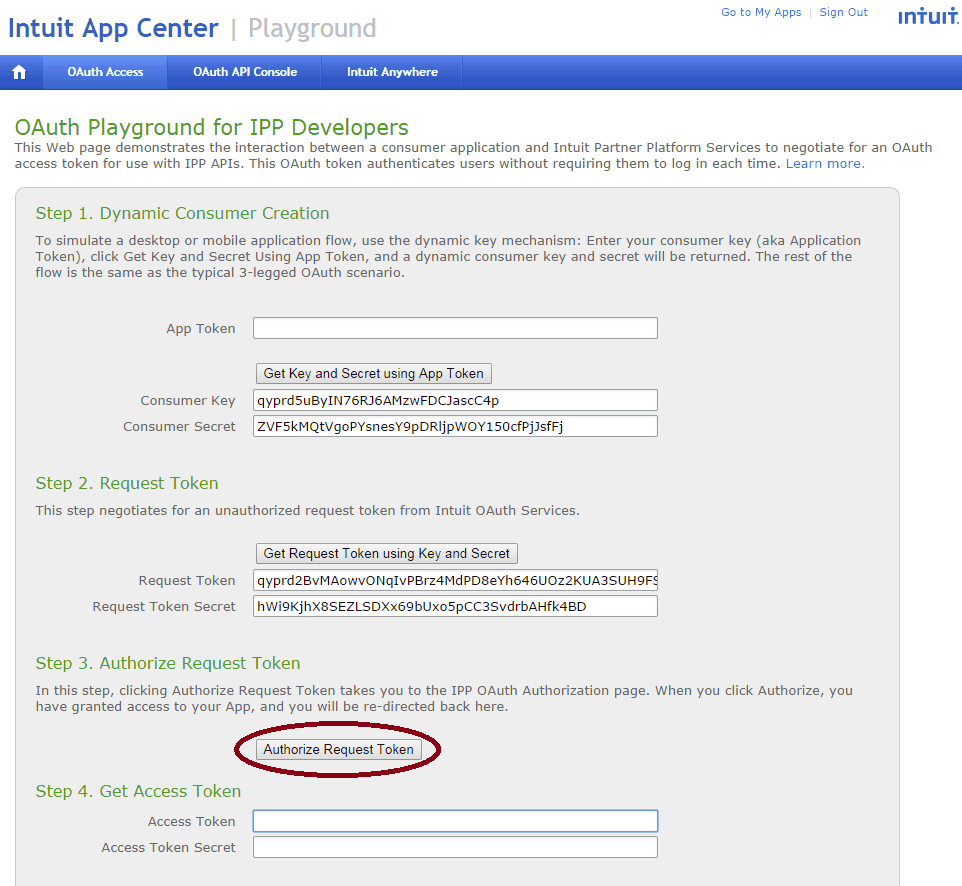
Task: Select the Consumer Secret field
Action: tap(455, 426)
